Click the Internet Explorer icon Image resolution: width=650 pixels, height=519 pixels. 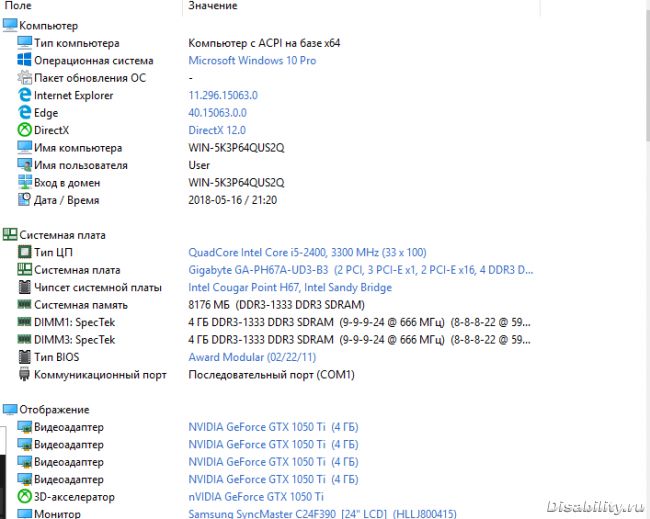tap(24, 95)
